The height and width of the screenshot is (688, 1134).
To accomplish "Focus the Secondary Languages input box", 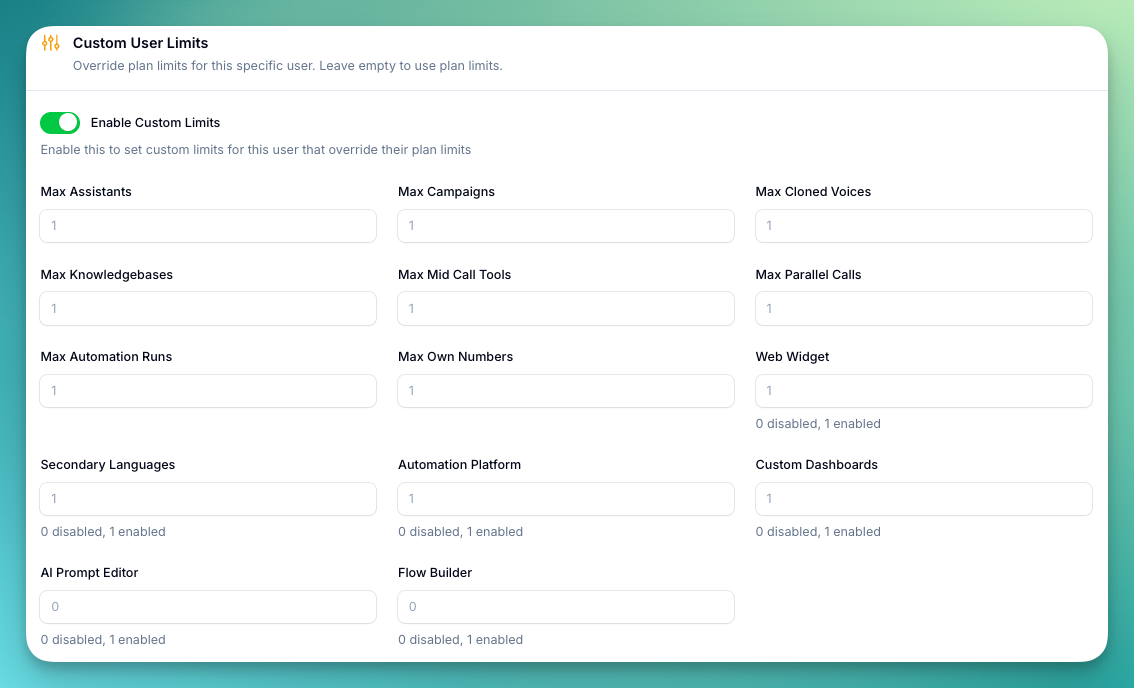I will (207, 499).
